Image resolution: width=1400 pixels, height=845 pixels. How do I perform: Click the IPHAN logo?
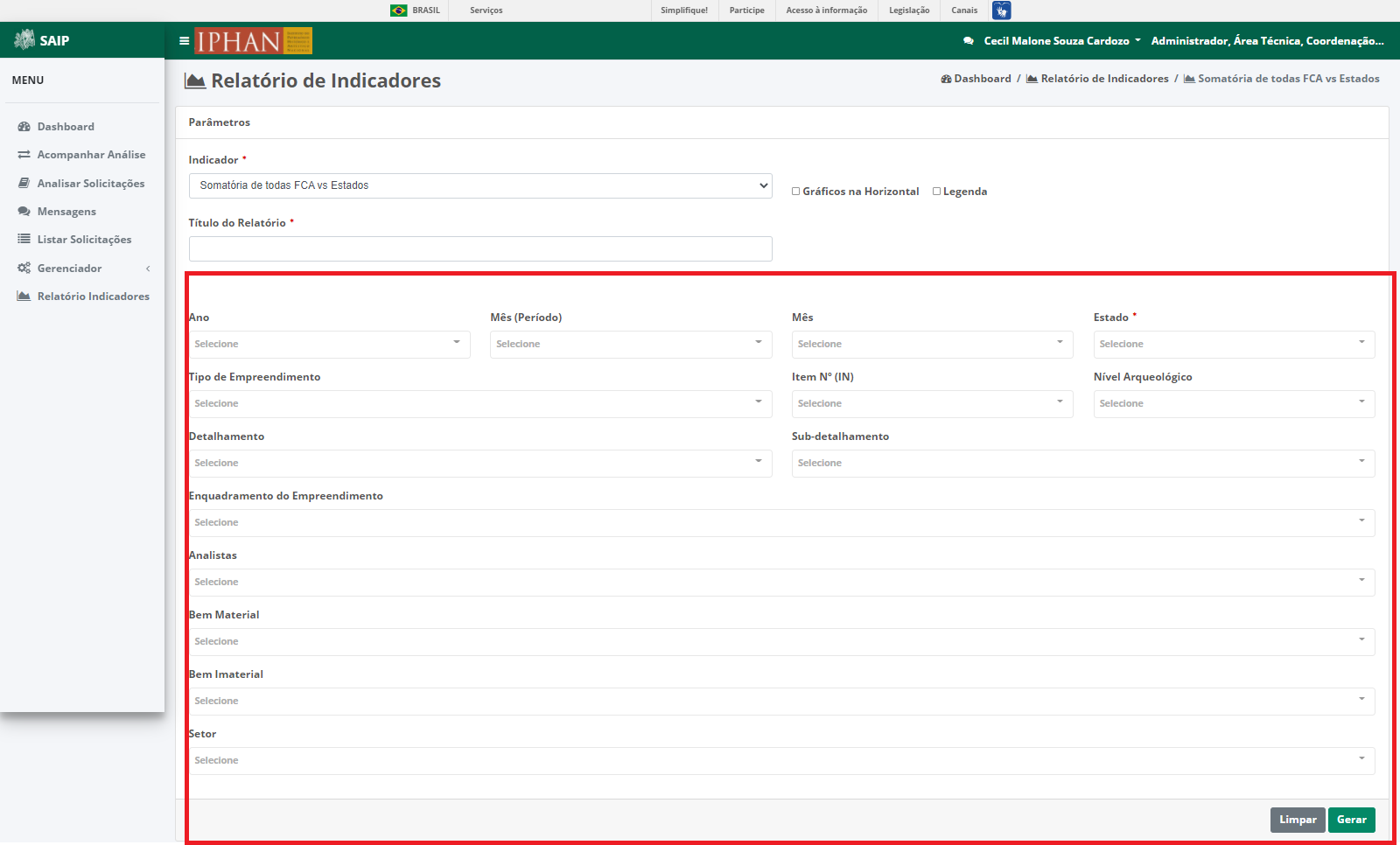253,40
